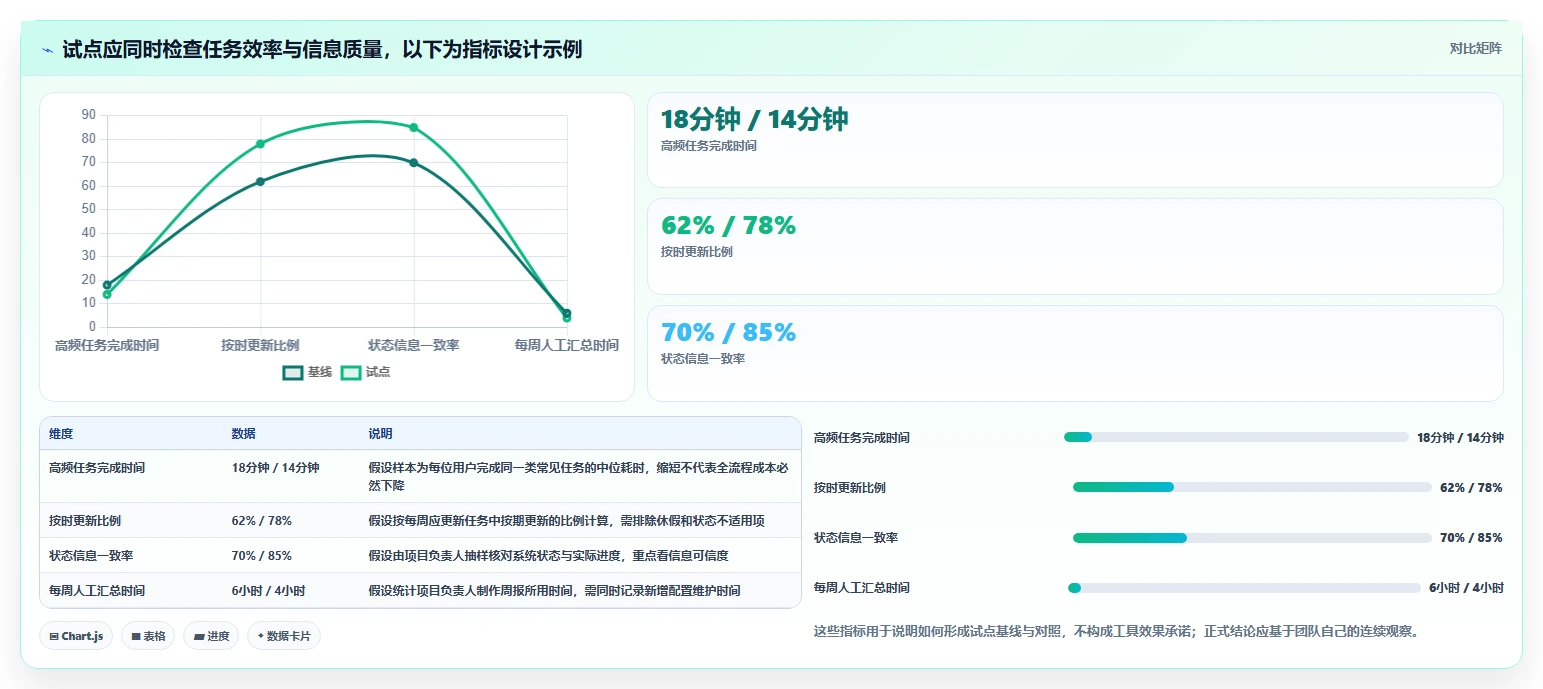Toggle the 试点 legend item

[366, 372]
